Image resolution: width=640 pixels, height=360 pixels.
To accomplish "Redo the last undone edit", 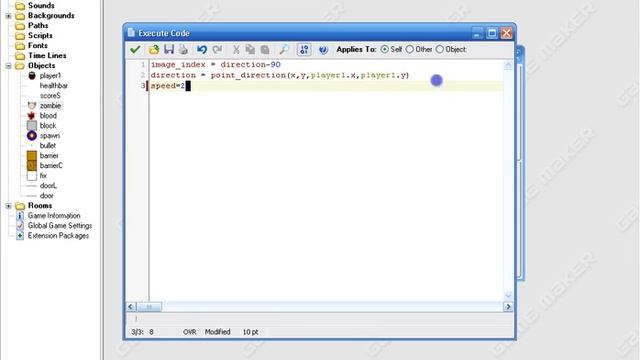I will click(217, 49).
